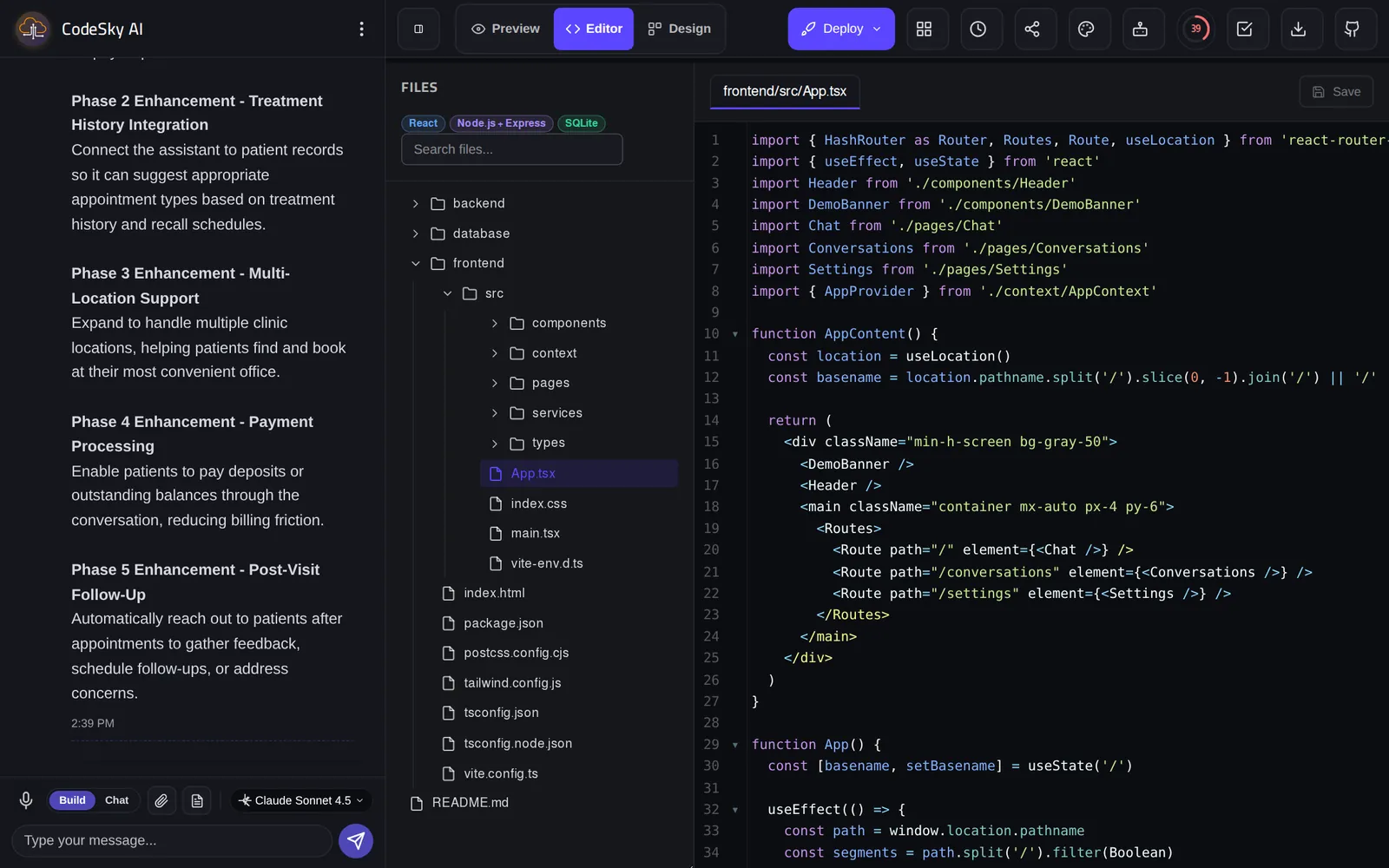Click the CodeSky AI logo
Viewport: 1389px width, 868px height.
click(x=33, y=29)
